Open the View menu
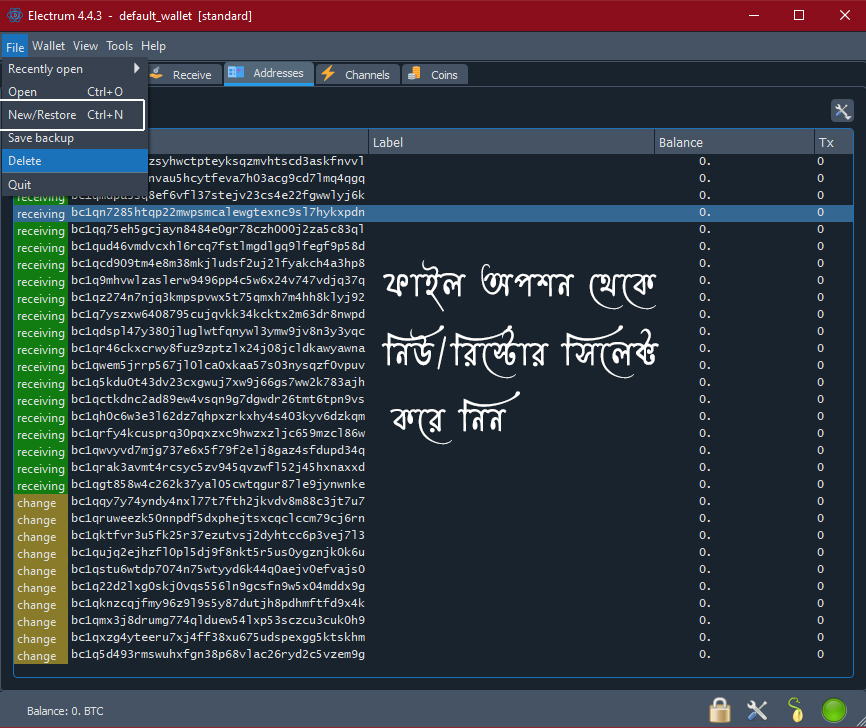The height and width of the screenshot is (728, 866). [85, 46]
